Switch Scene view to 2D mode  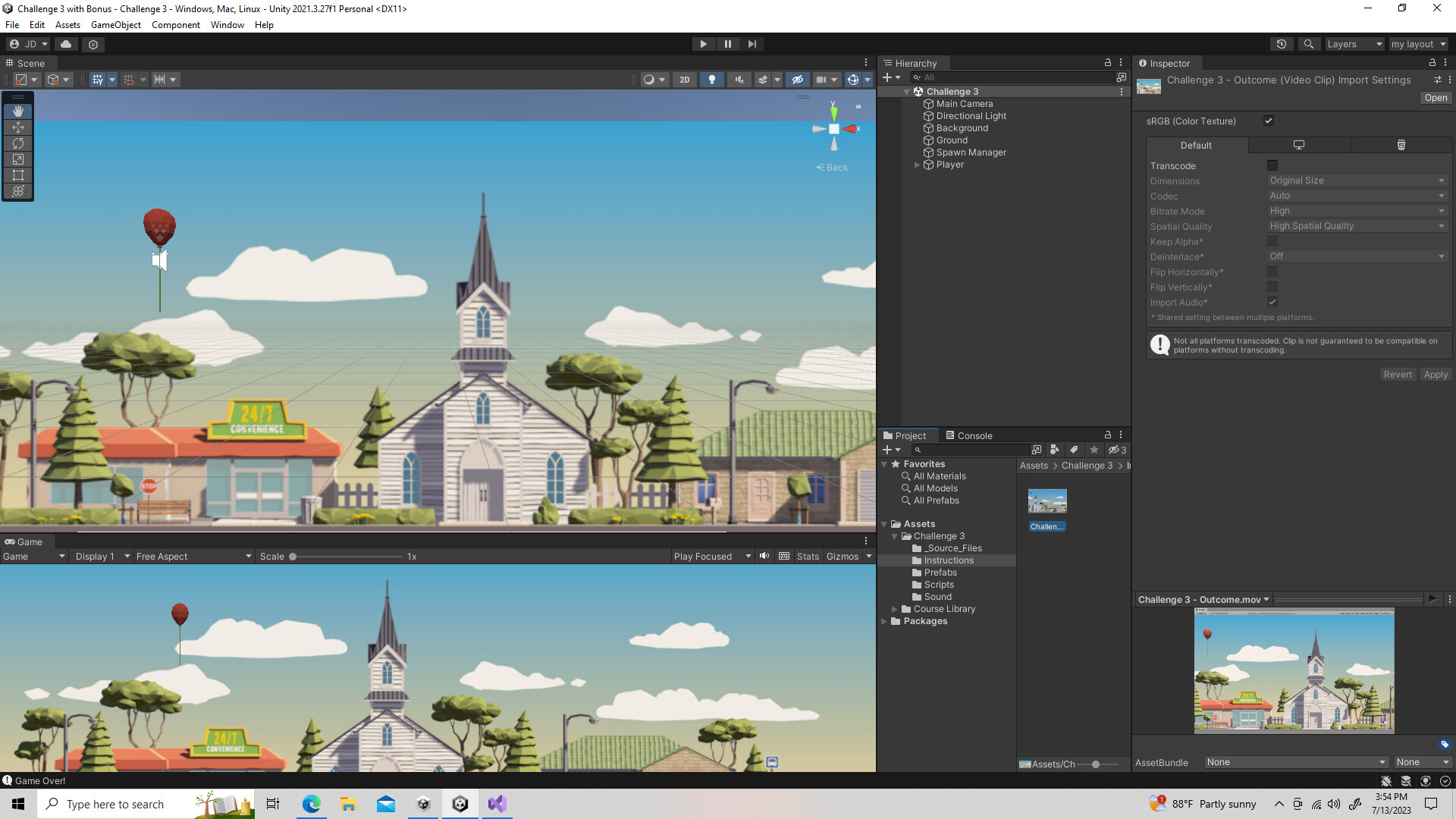(683, 79)
